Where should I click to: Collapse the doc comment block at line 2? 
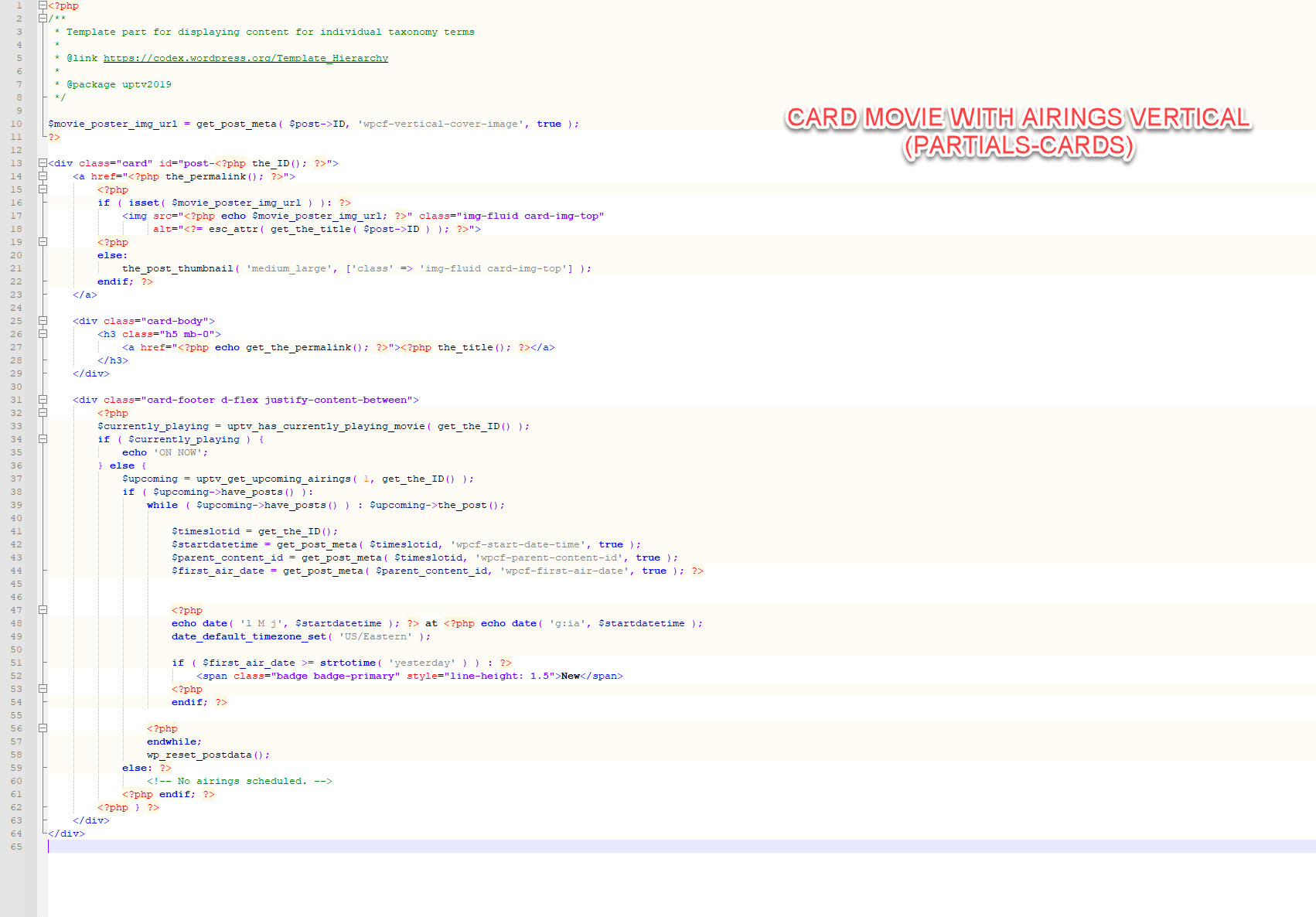tap(43, 19)
